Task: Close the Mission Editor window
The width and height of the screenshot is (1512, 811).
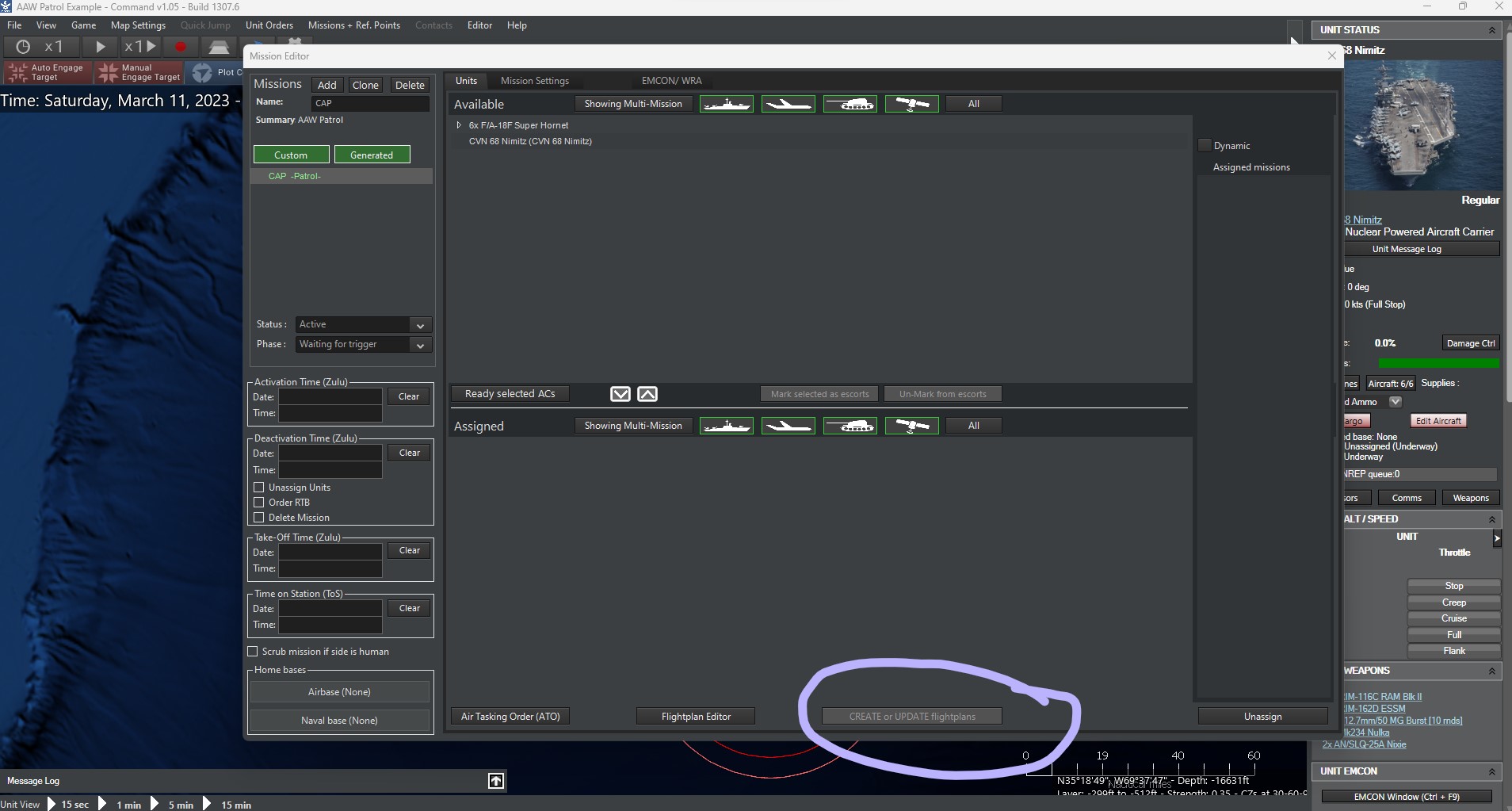Action: point(1332,55)
